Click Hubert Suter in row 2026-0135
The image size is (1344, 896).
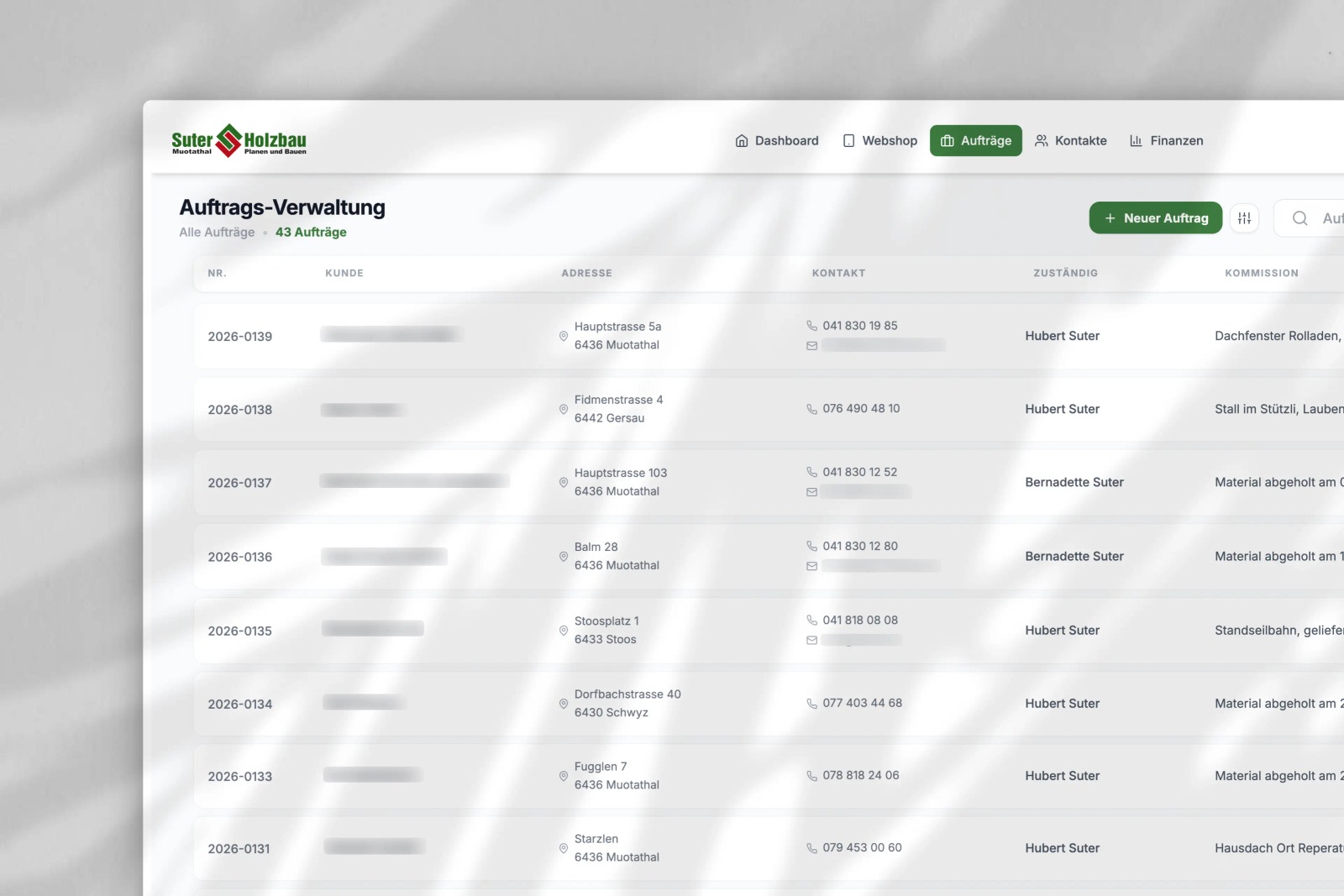[1063, 631]
